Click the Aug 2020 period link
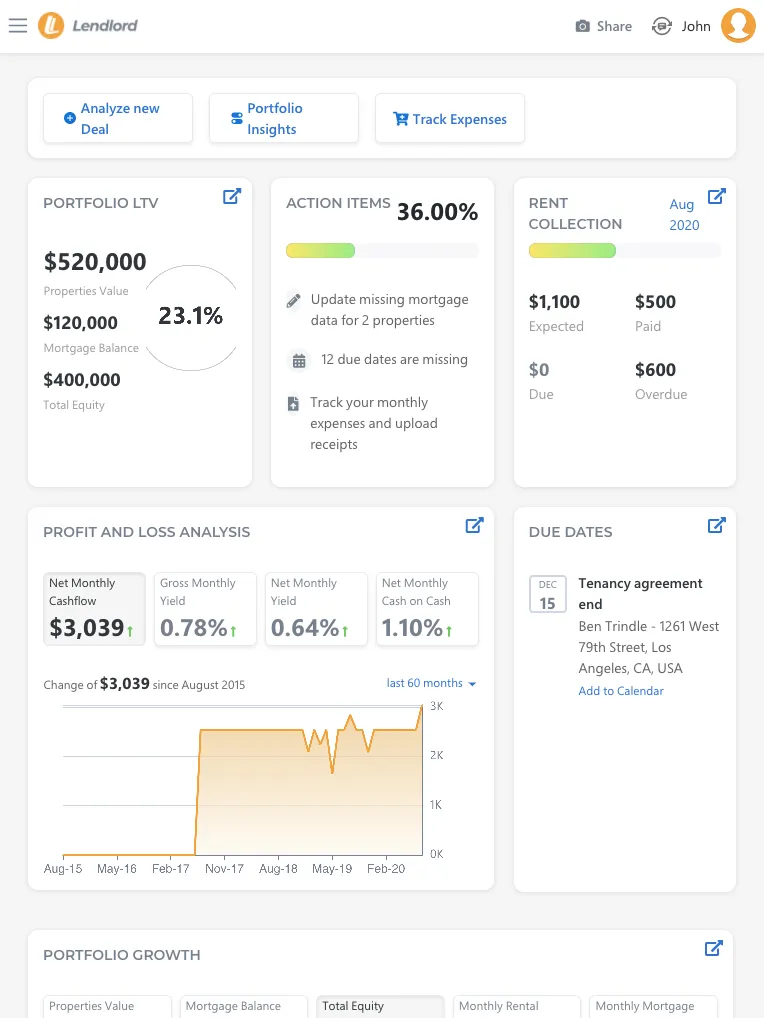Screen dimensions: 764x1018 point(684,214)
